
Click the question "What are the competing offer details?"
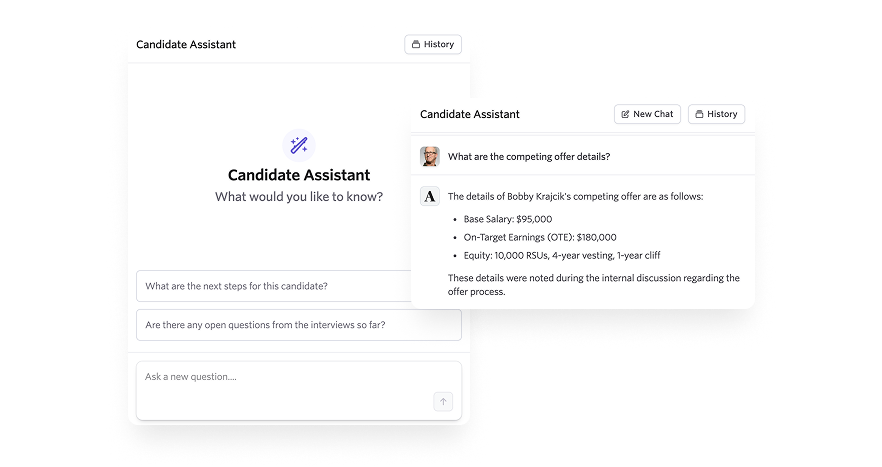tap(529, 156)
